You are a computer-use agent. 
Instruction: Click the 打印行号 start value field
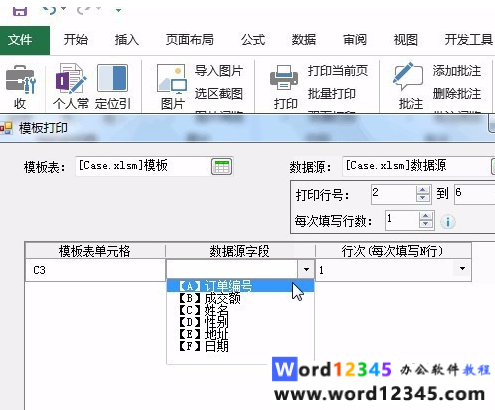pyautogui.click(x=393, y=194)
